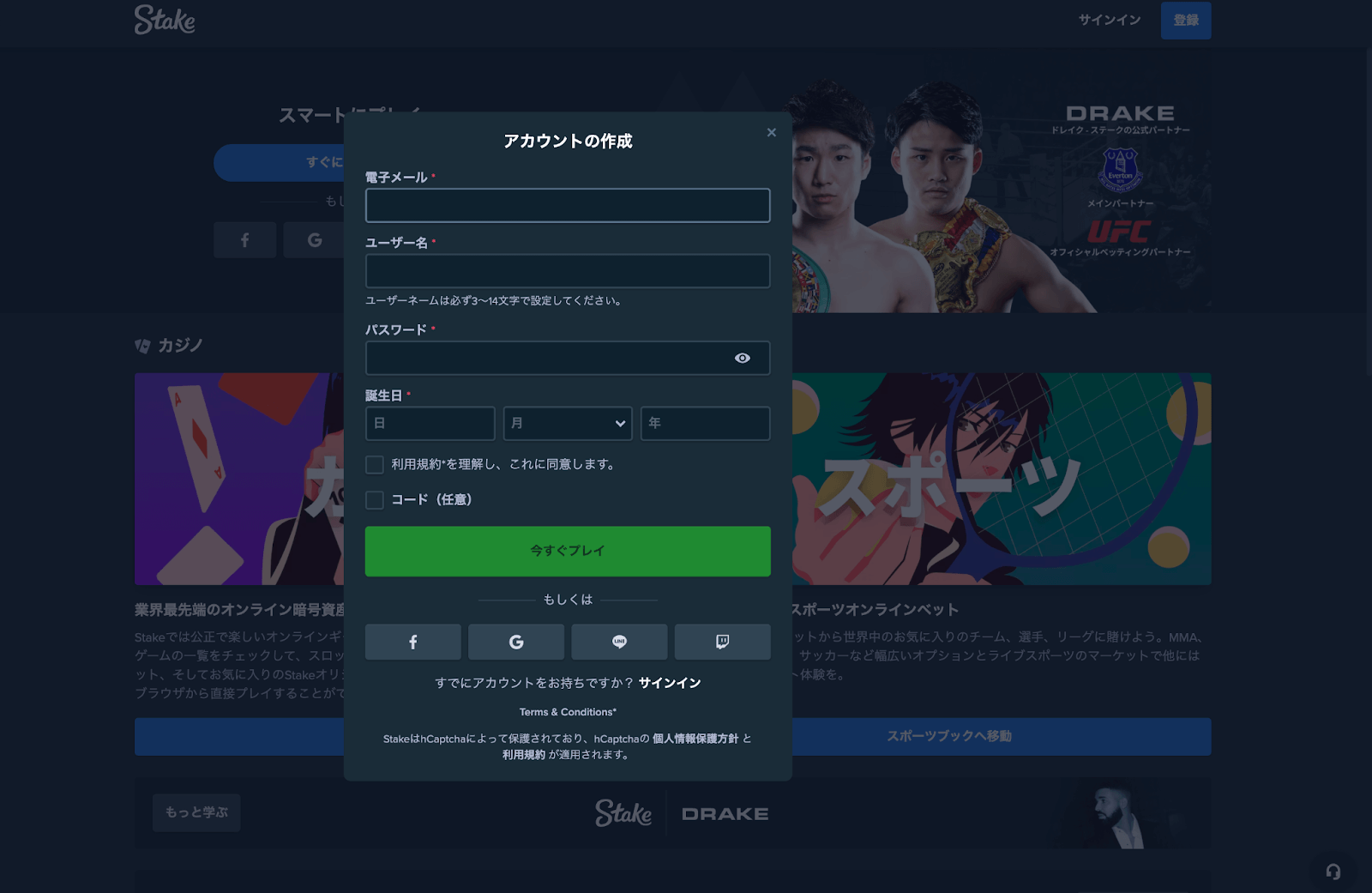Viewport: 1372px width, 893px height.
Task: Click the green 今すぐプレイ button
Action: pos(568,552)
